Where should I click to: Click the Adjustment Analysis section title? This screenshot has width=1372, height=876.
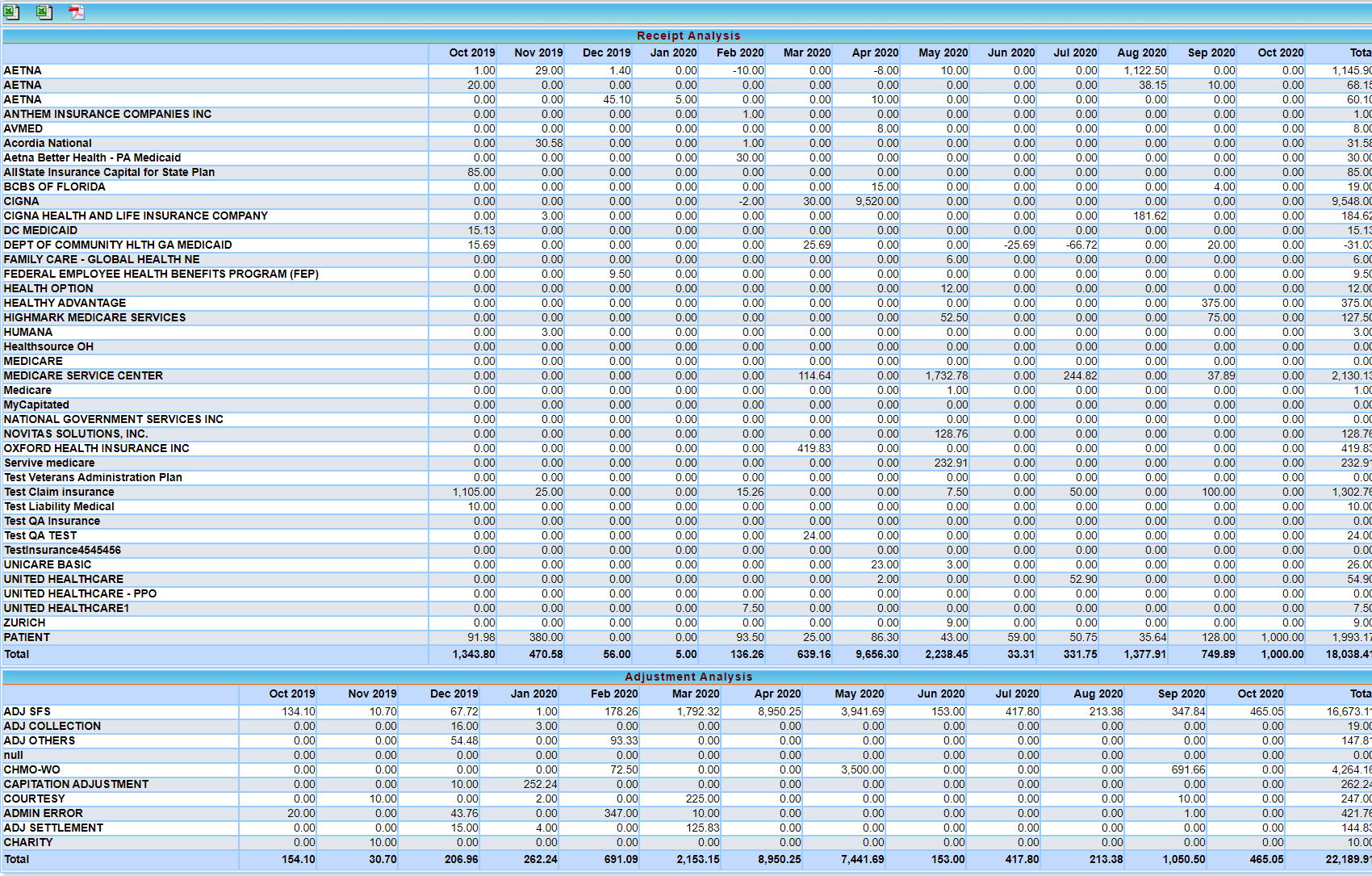pos(688,677)
